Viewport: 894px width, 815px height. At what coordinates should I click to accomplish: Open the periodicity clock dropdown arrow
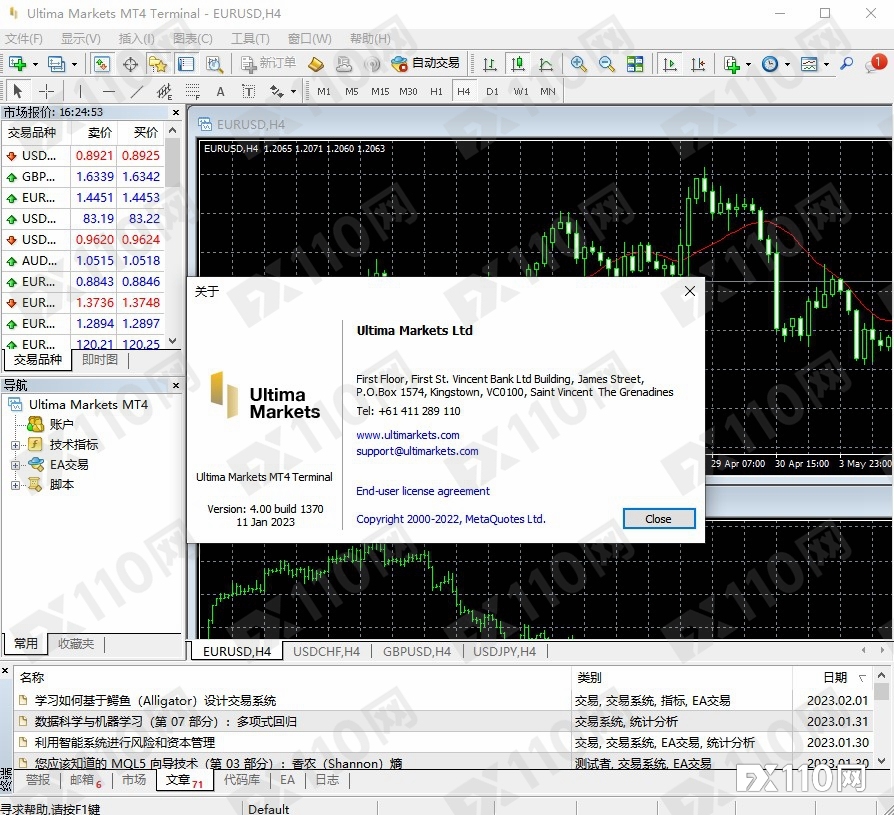787,64
